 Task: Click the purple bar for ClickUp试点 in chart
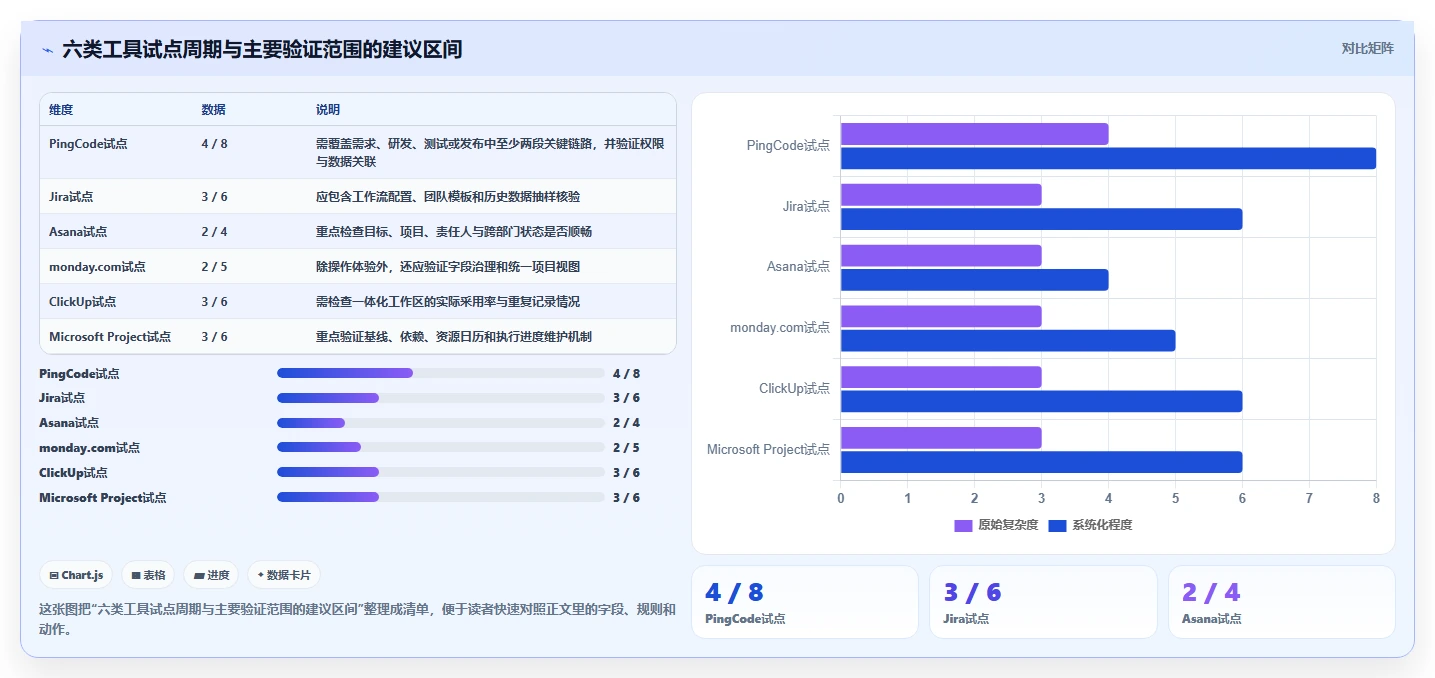click(x=941, y=377)
